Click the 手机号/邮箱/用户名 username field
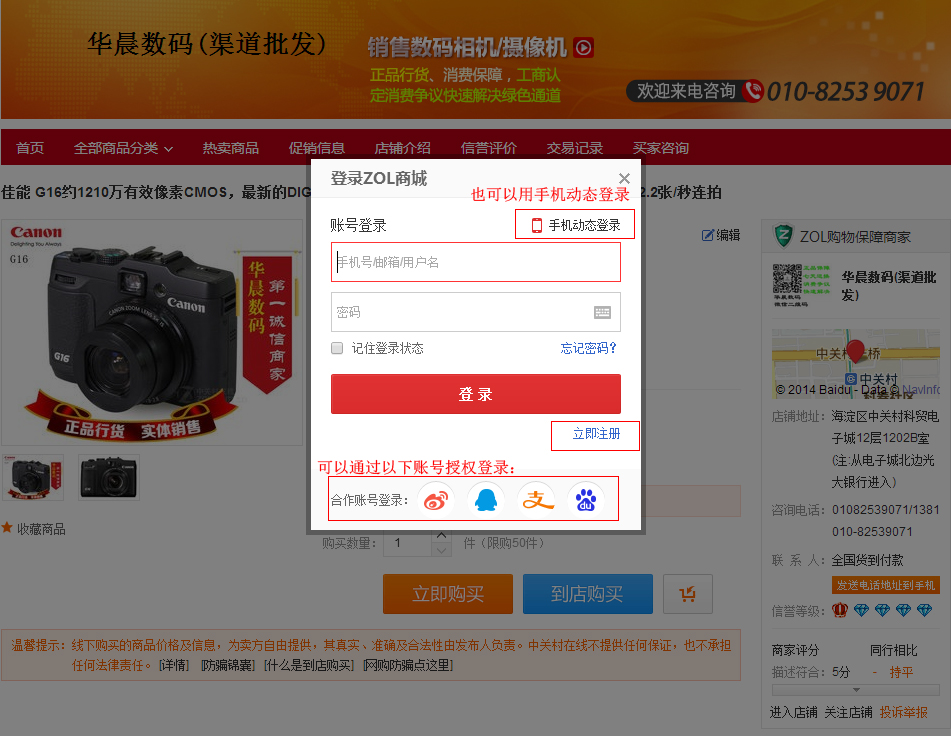The height and width of the screenshot is (736, 951). point(476,262)
